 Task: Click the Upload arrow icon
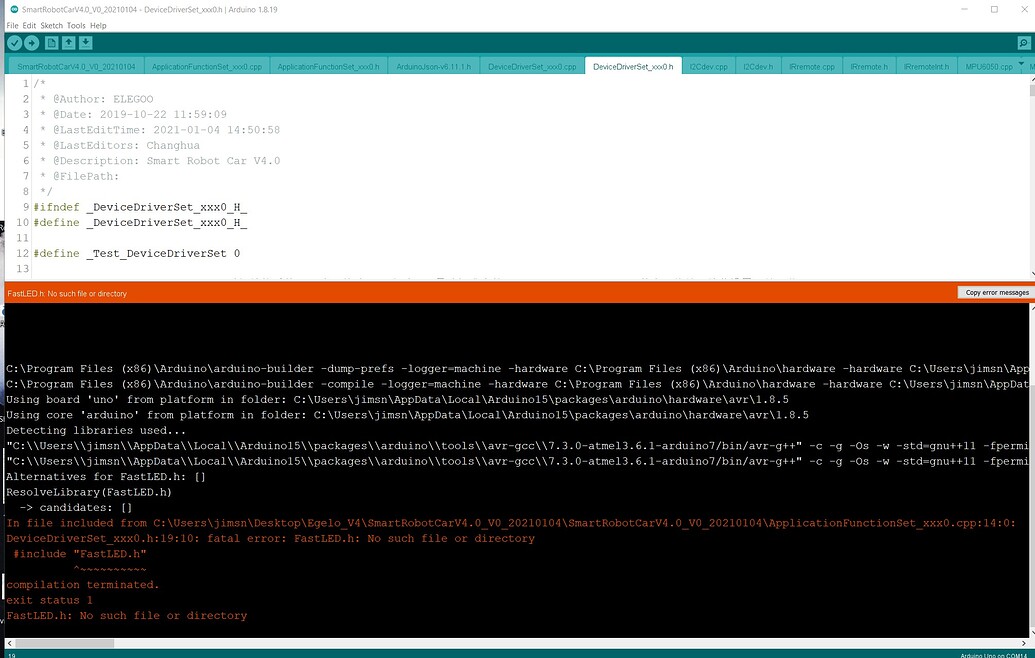32,43
